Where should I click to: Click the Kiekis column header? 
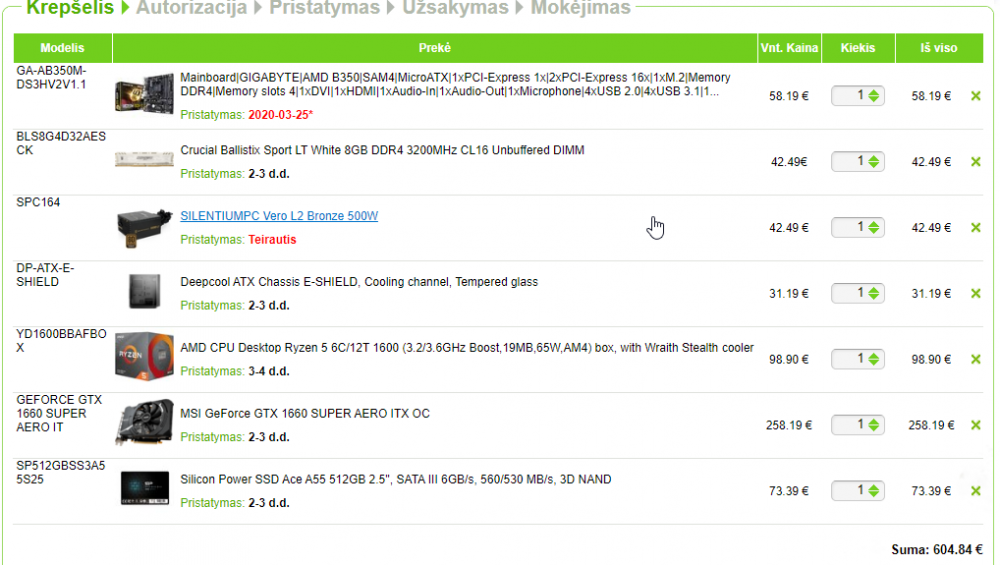(x=858, y=48)
